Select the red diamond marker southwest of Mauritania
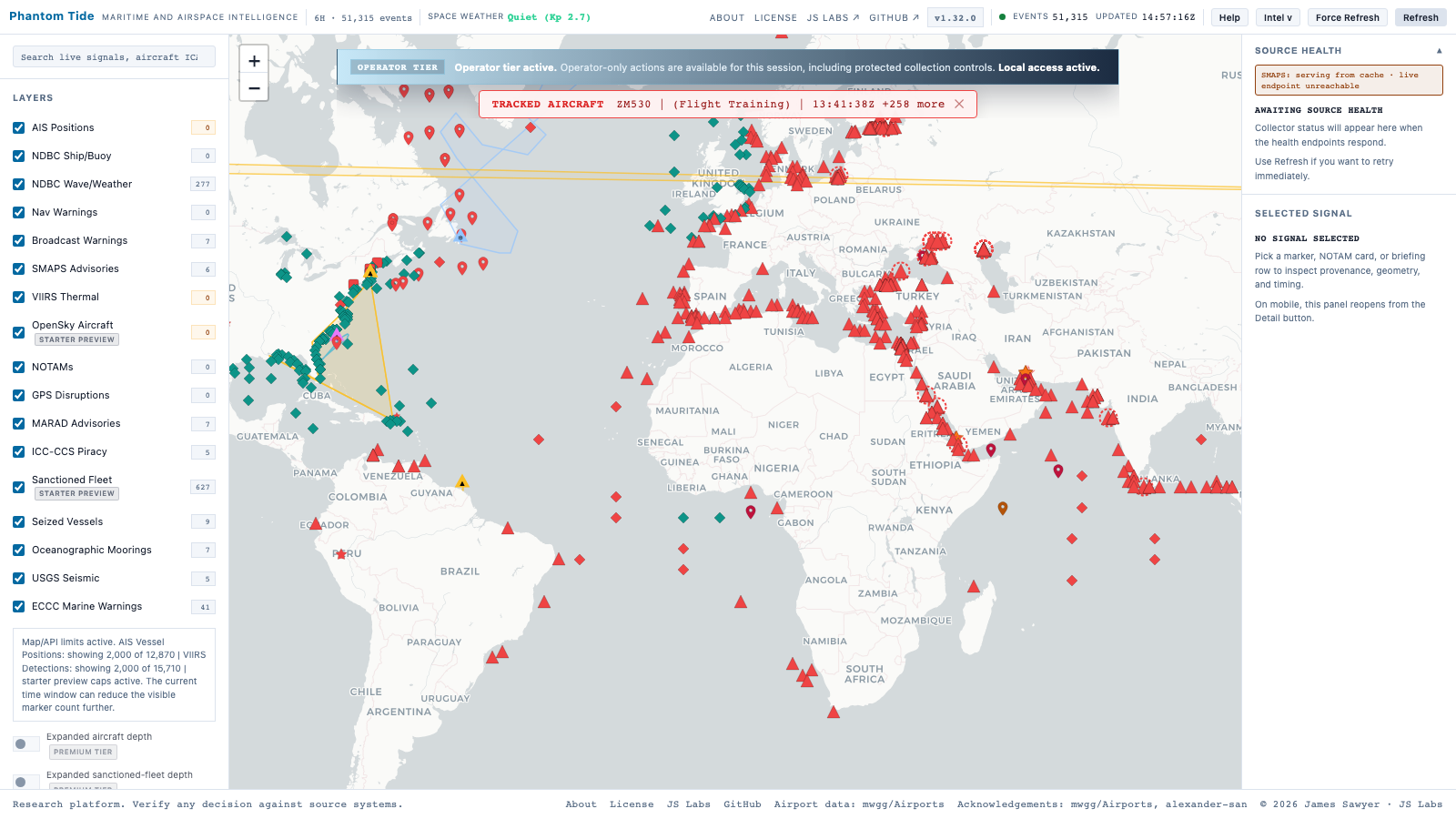1456x819 pixels. click(x=616, y=407)
